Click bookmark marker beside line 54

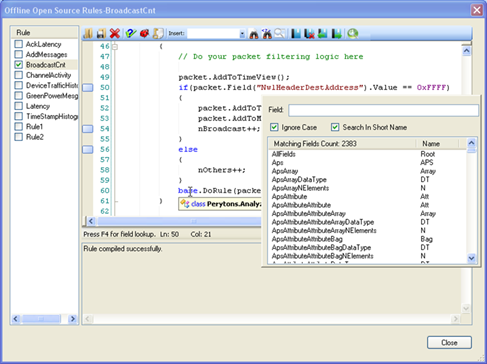[88, 129]
